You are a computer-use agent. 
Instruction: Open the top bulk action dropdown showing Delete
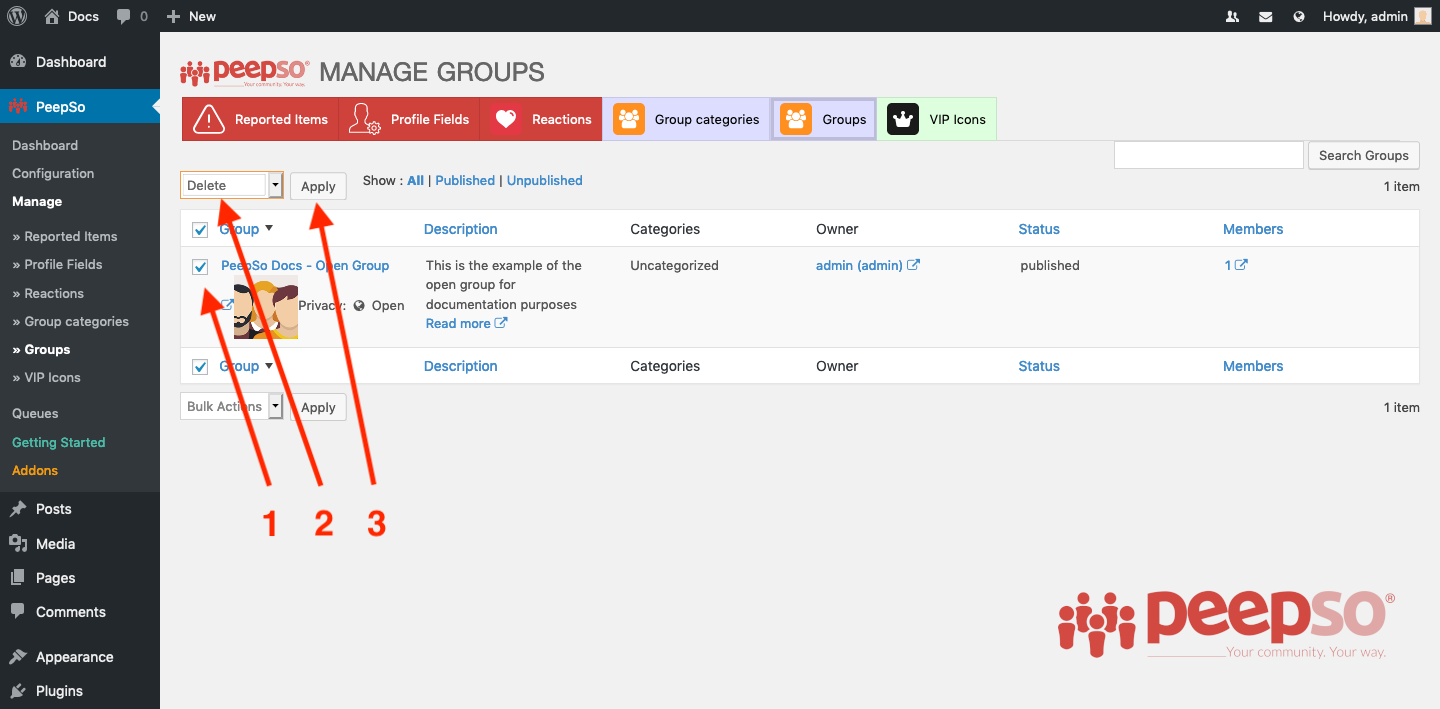click(x=232, y=185)
